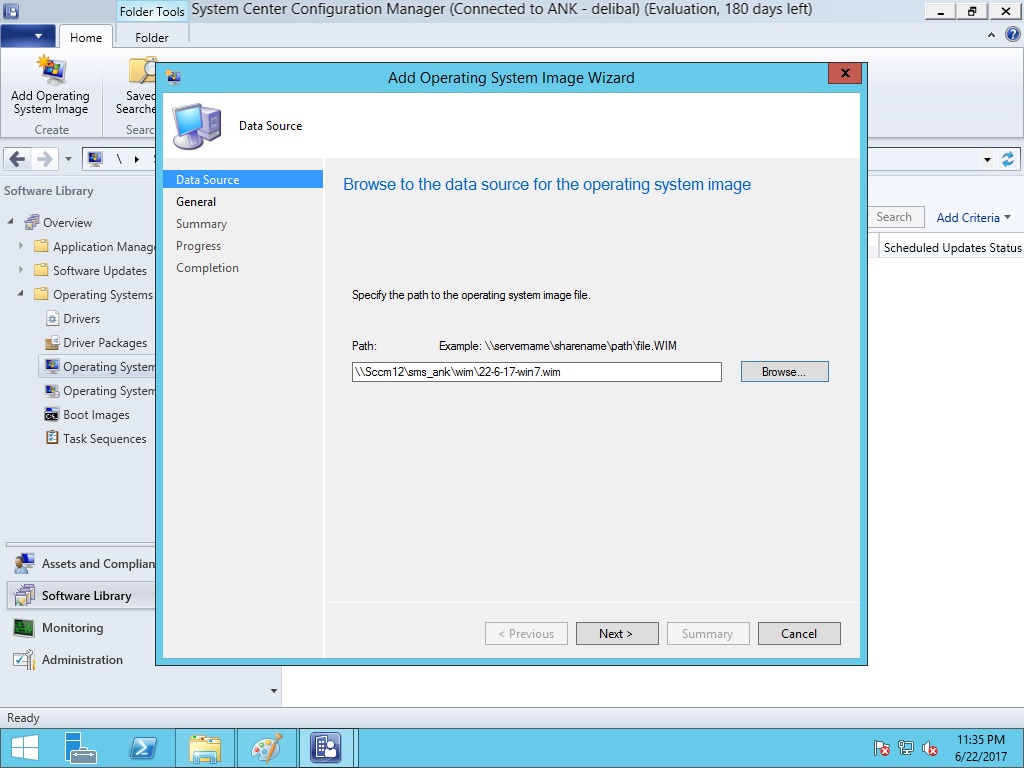The image size is (1024, 768).
Task: Click the image file path field
Action: [x=536, y=372]
